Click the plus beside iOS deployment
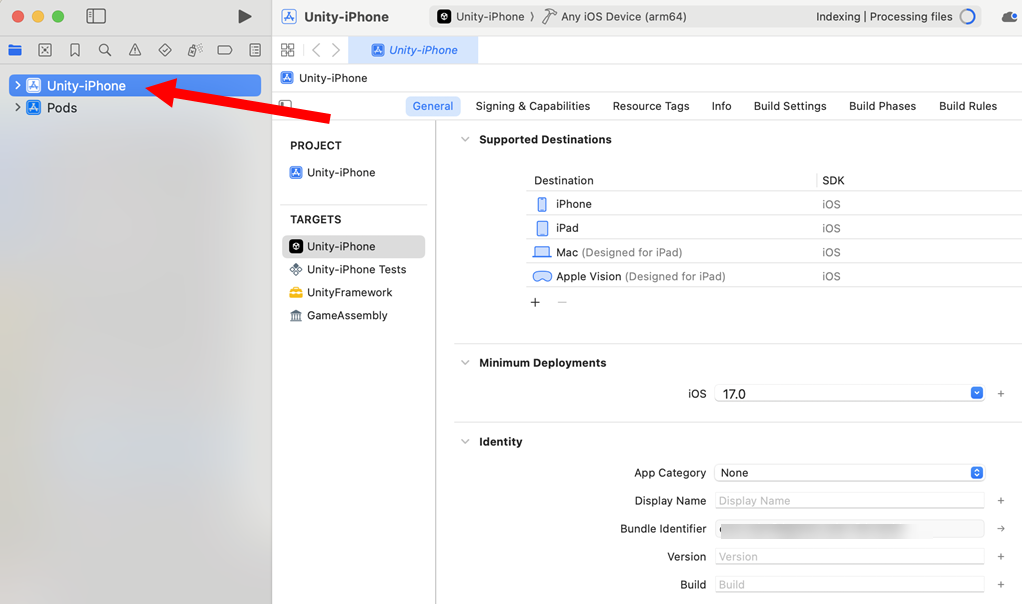The height and width of the screenshot is (604, 1022). click(1000, 394)
